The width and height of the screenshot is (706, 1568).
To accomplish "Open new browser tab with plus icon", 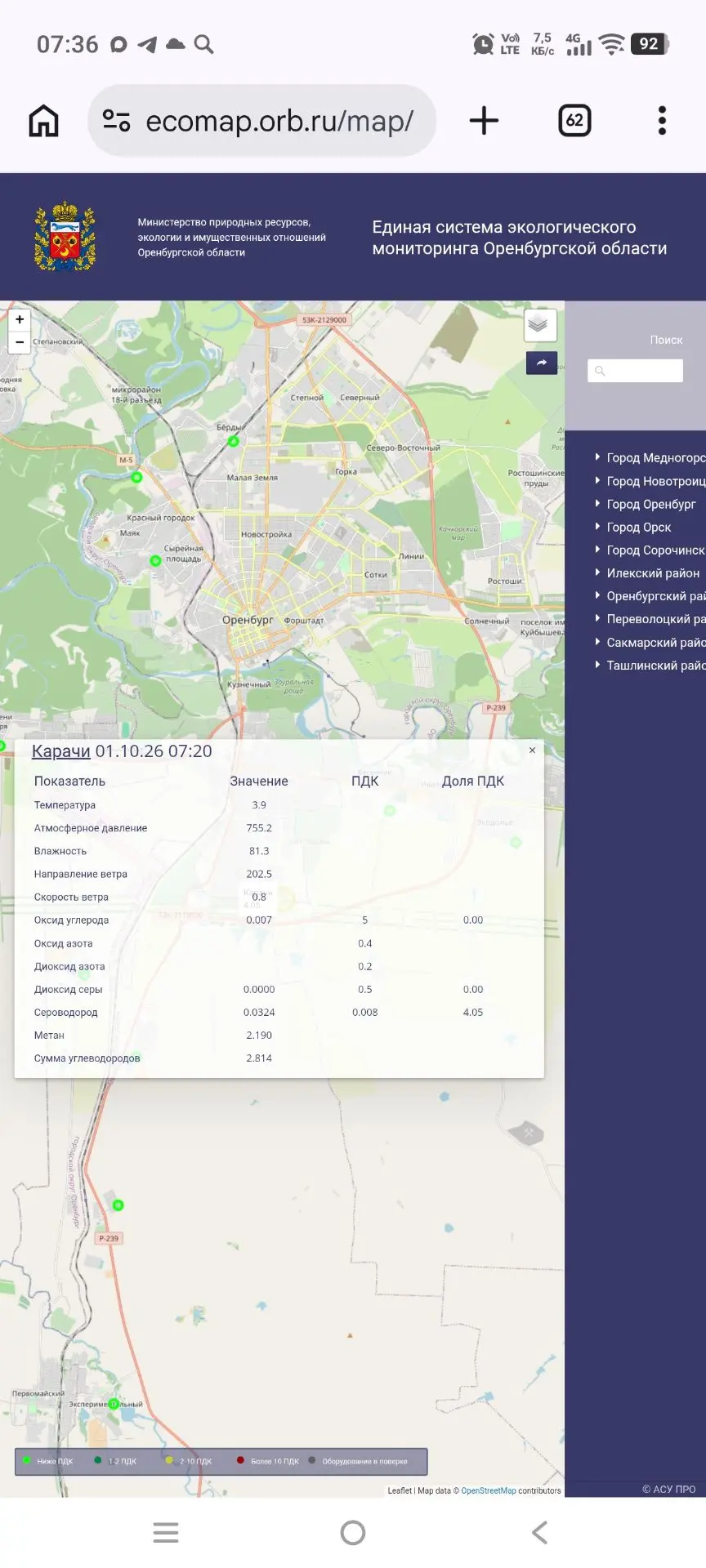I will pos(484,121).
